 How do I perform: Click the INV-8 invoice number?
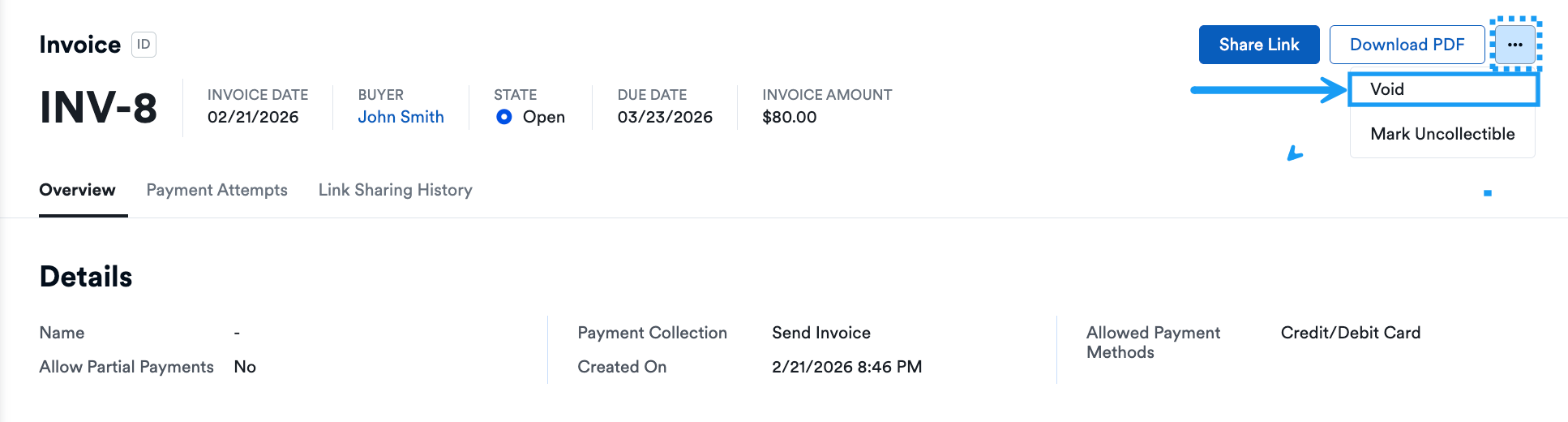98,108
